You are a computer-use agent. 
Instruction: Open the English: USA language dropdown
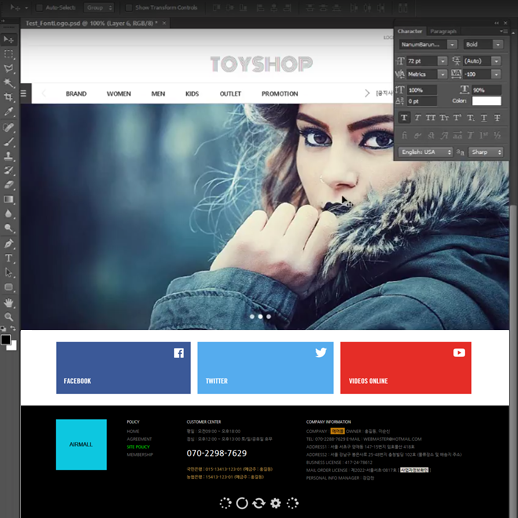click(426, 152)
